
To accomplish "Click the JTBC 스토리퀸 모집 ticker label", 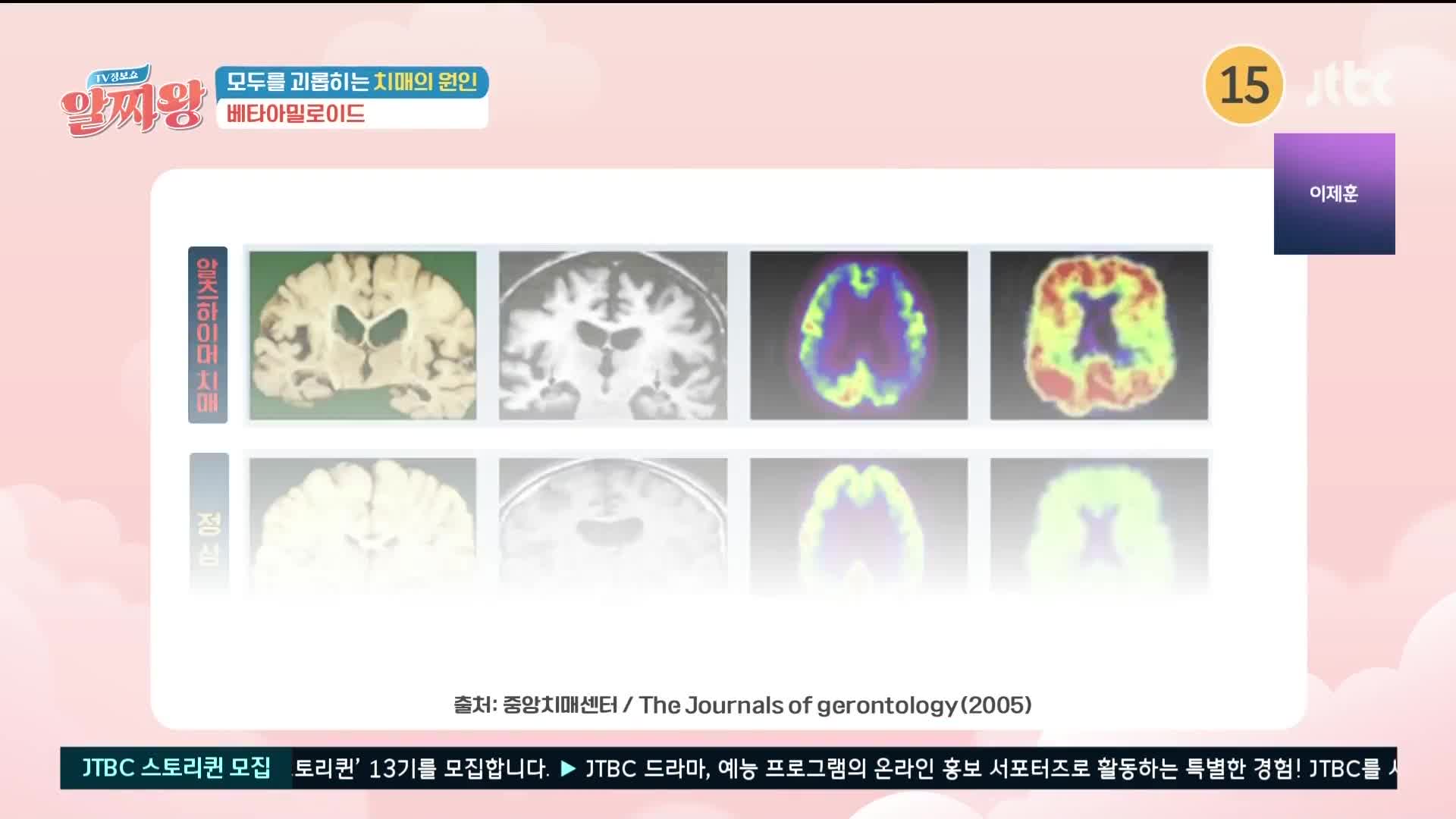I will pyautogui.click(x=176, y=768).
